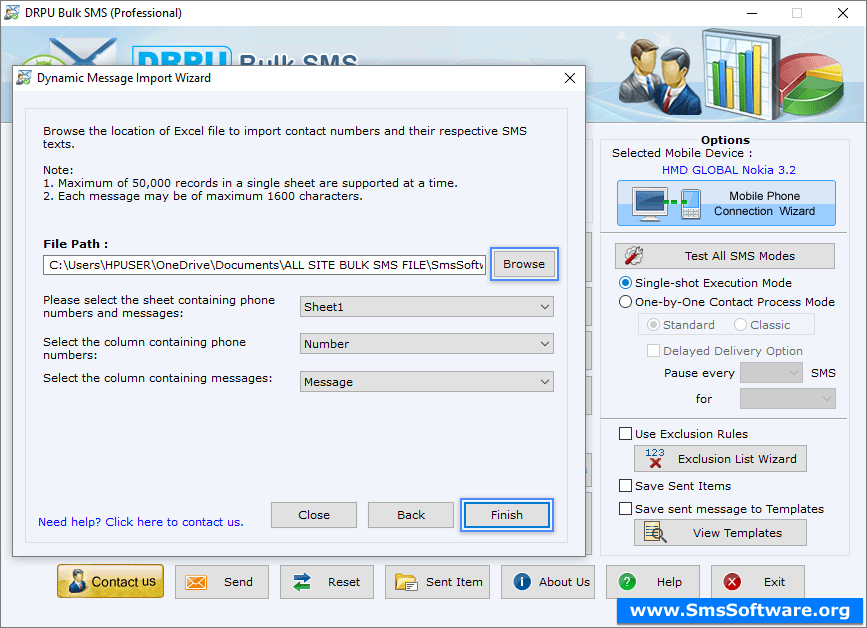Click the green Help question mark icon
The height and width of the screenshot is (628, 867).
tap(627, 582)
